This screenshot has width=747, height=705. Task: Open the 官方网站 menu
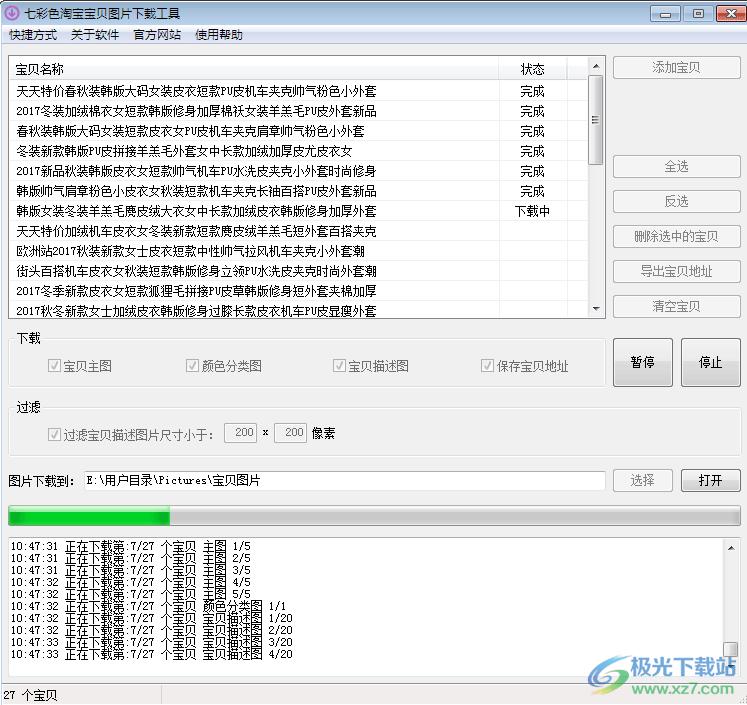tap(157, 35)
